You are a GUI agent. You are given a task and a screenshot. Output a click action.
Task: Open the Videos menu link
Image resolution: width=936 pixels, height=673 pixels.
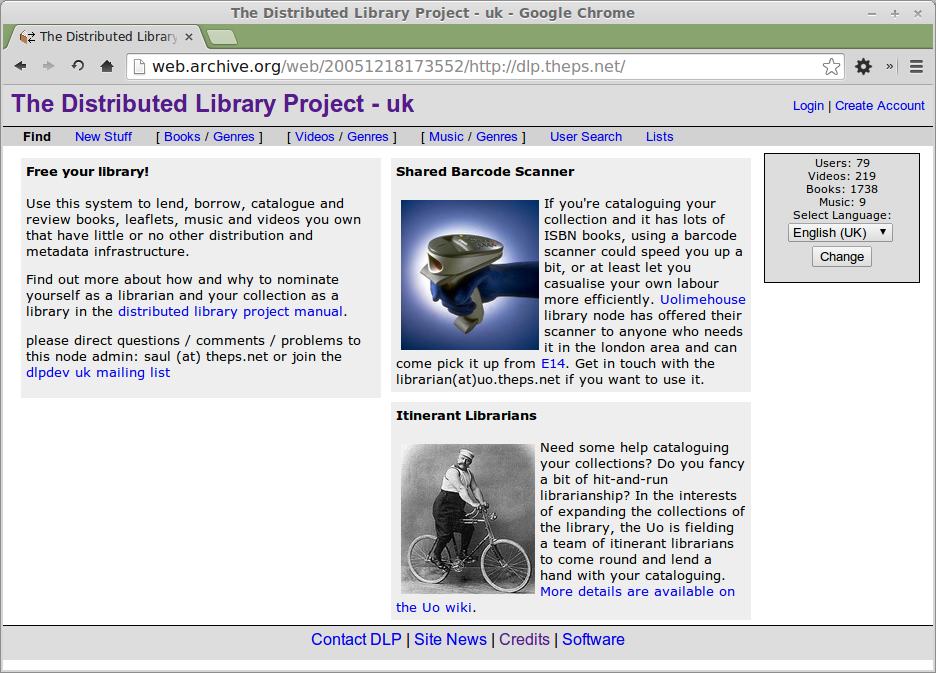315,137
